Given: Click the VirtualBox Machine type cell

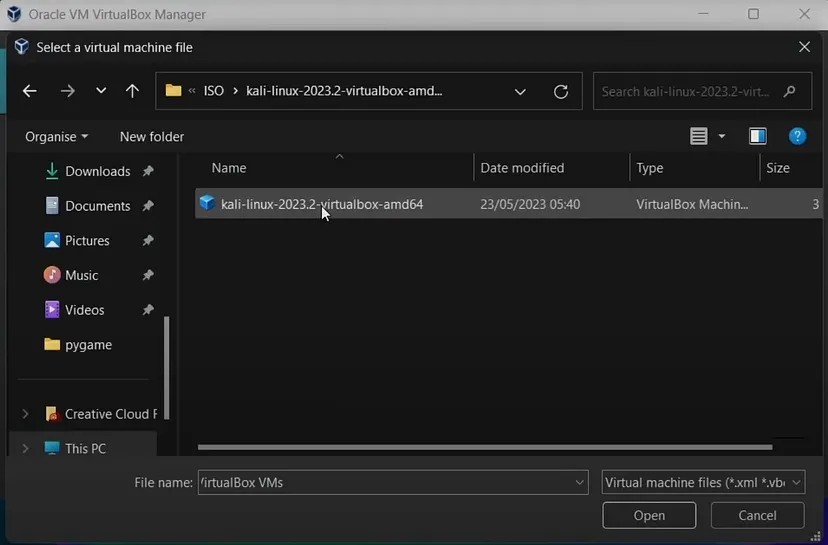Looking at the screenshot, I should click(x=692, y=204).
